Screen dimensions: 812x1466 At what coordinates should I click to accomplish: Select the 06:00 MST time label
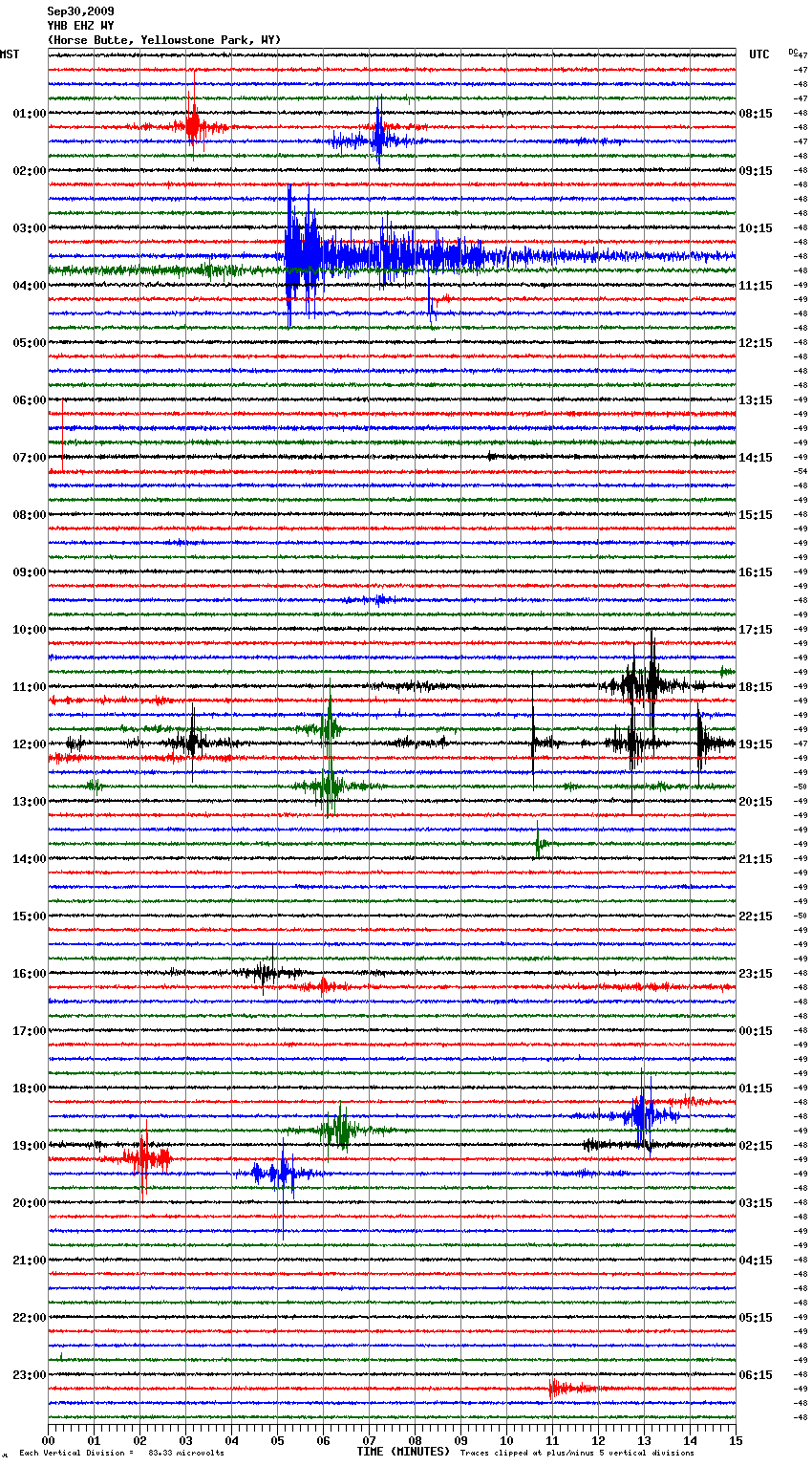pos(29,400)
